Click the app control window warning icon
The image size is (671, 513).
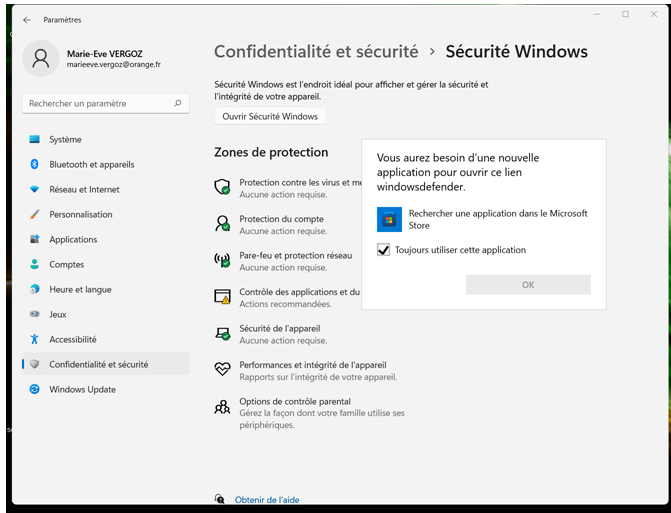(223, 297)
